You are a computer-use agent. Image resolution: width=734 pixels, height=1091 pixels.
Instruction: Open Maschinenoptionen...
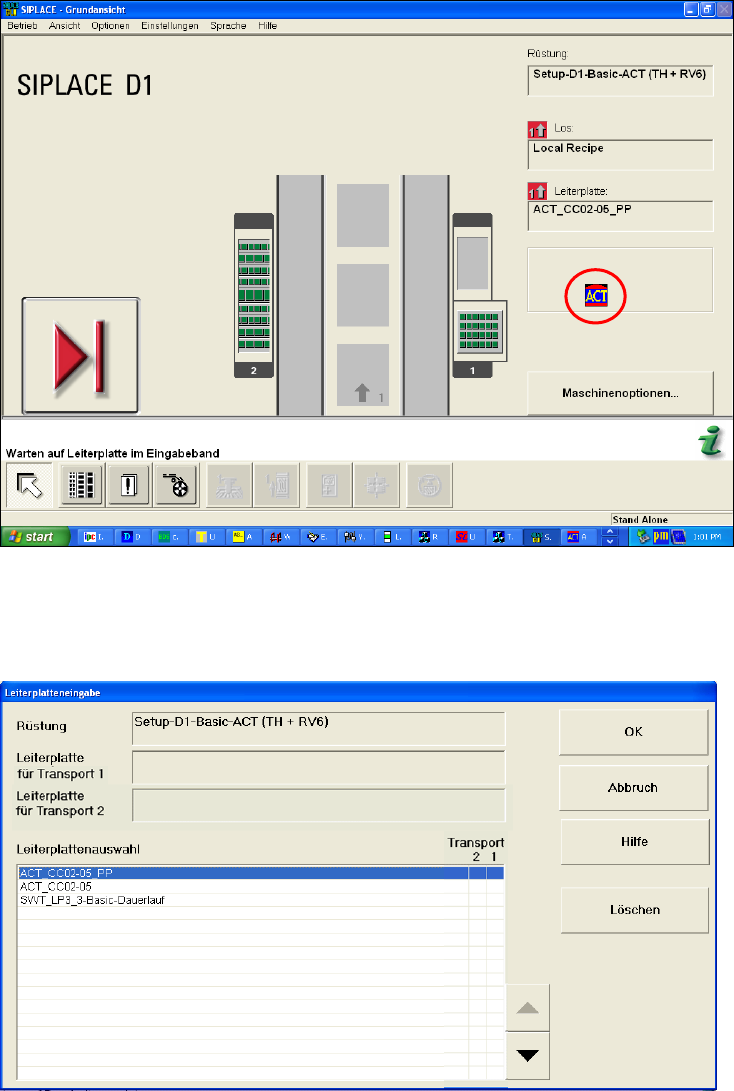point(621,393)
